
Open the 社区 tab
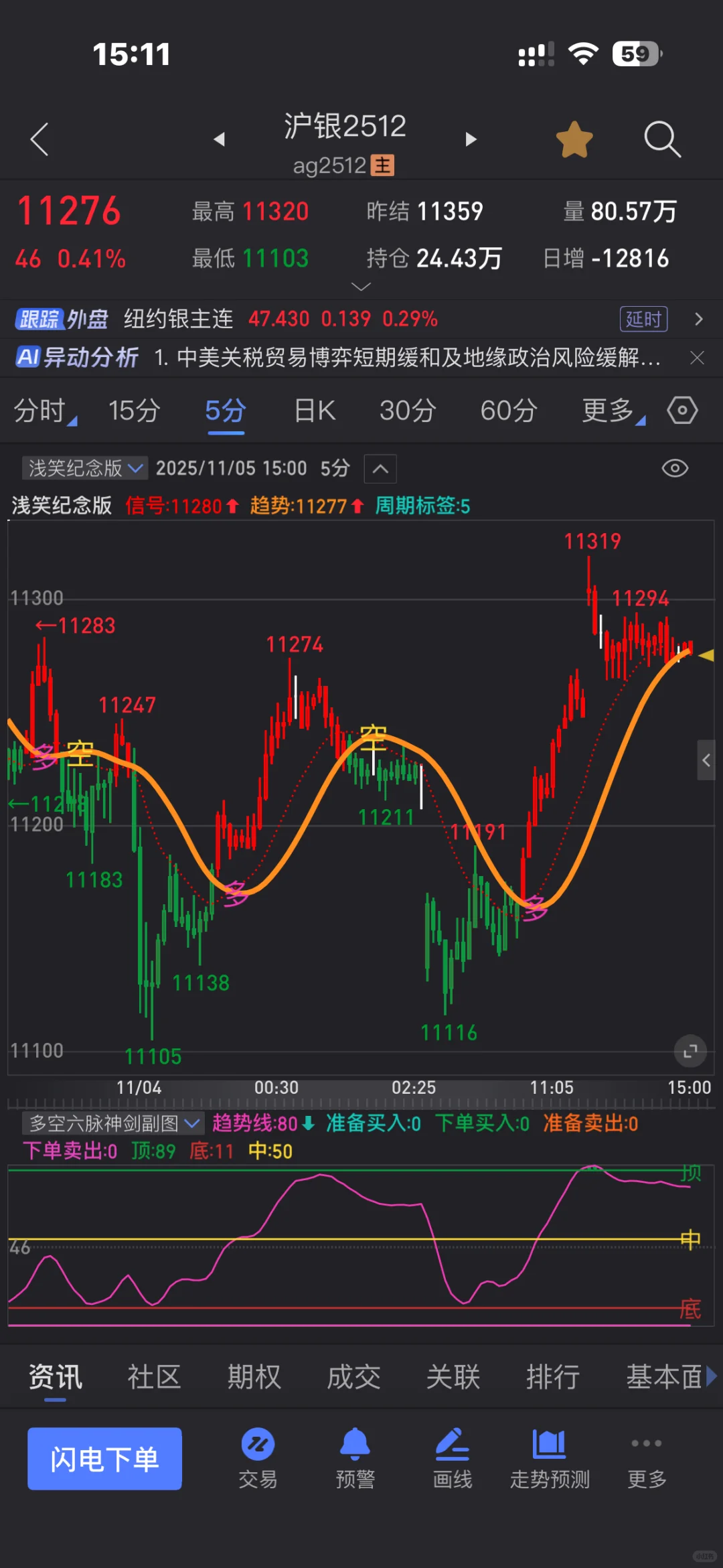(x=154, y=1378)
